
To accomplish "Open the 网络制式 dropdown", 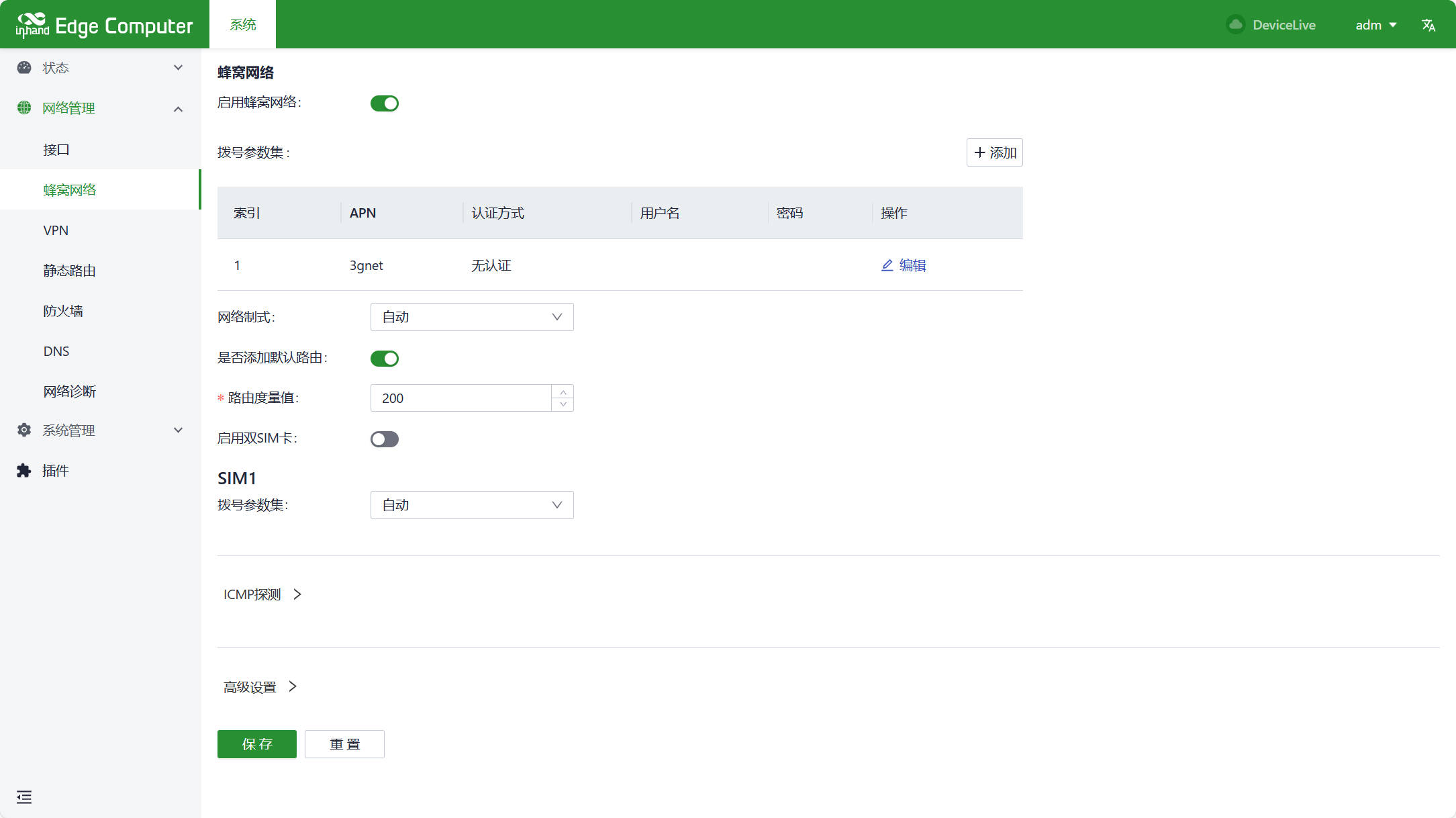I will (472, 317).
